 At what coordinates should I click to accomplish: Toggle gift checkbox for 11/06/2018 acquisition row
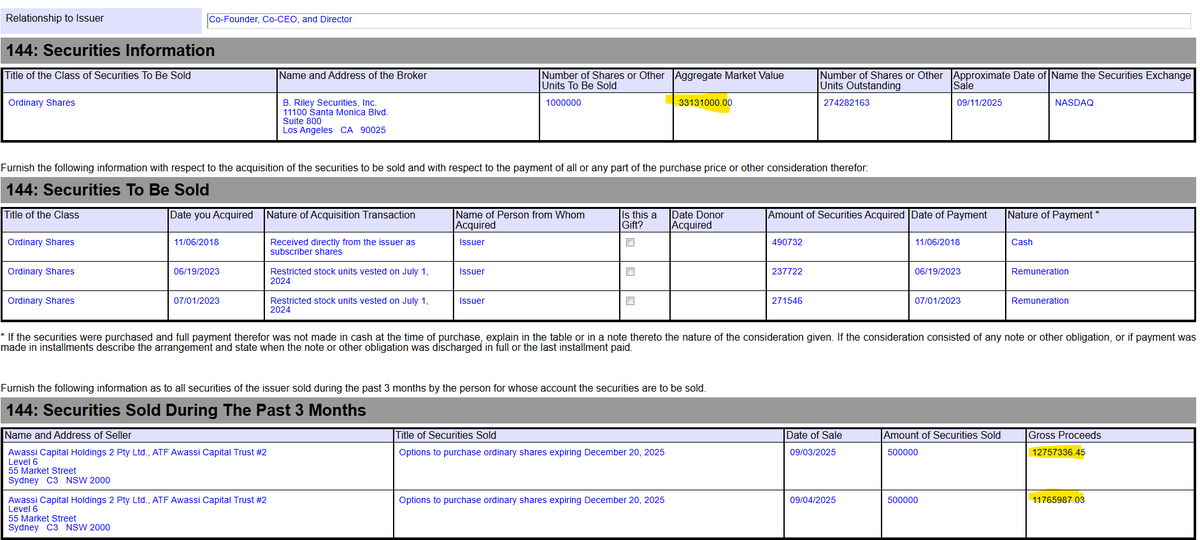pyautogui.click(x=629, y=243)
